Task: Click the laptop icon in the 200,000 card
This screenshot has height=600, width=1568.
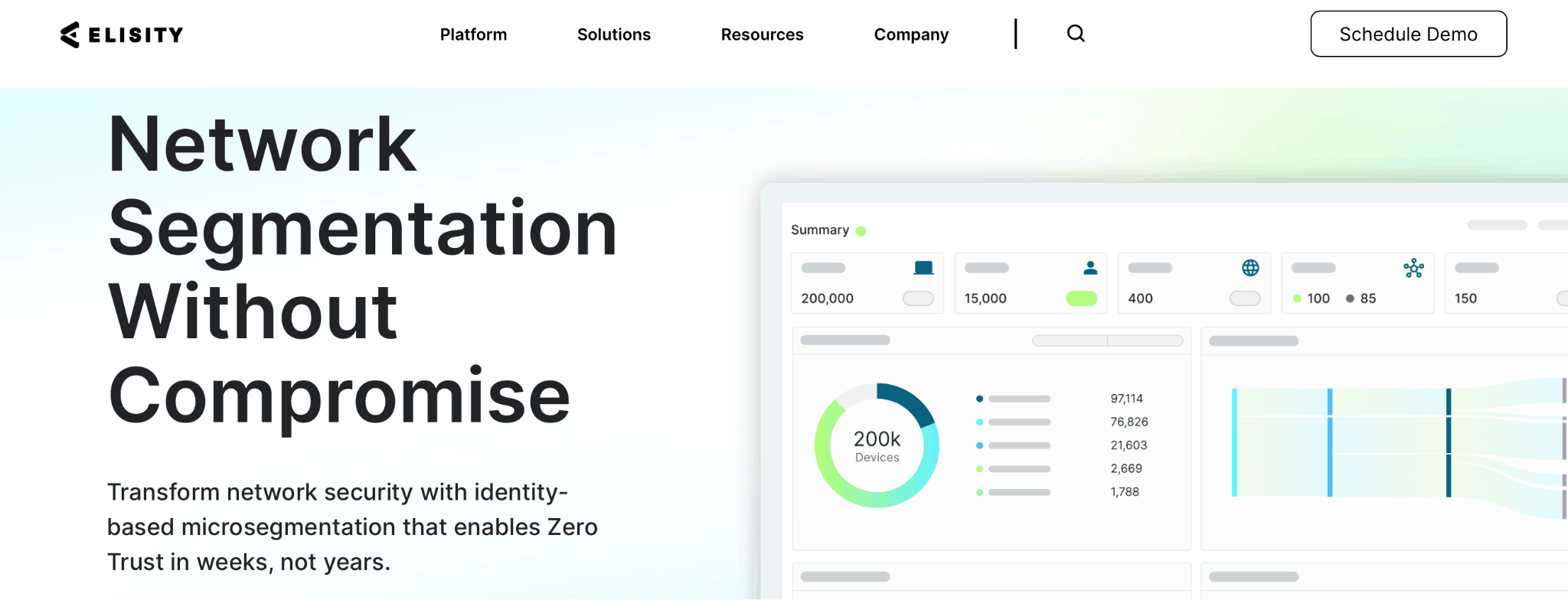Action: point(924,268)
